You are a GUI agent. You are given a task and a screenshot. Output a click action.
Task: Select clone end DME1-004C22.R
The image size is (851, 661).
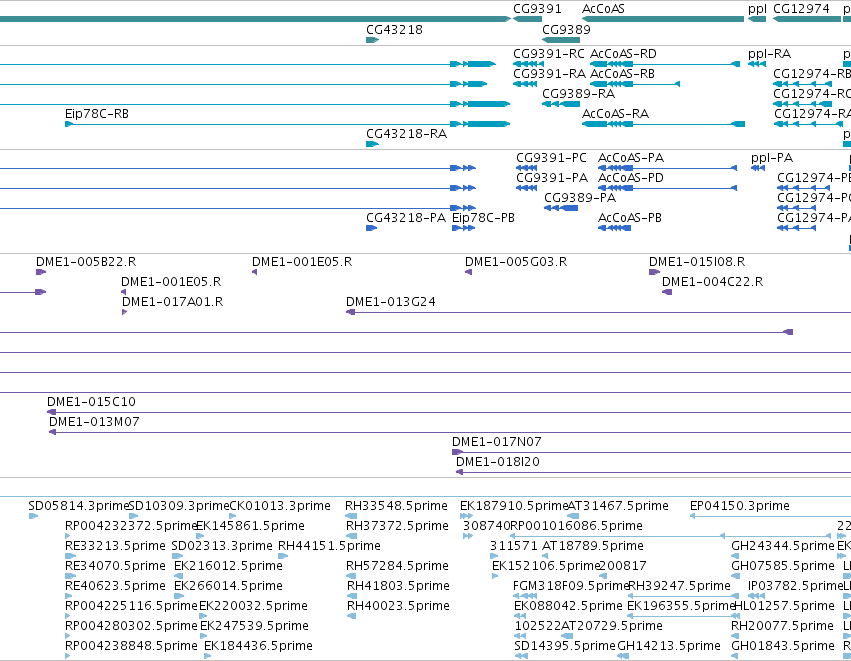[x=712, y=282]
